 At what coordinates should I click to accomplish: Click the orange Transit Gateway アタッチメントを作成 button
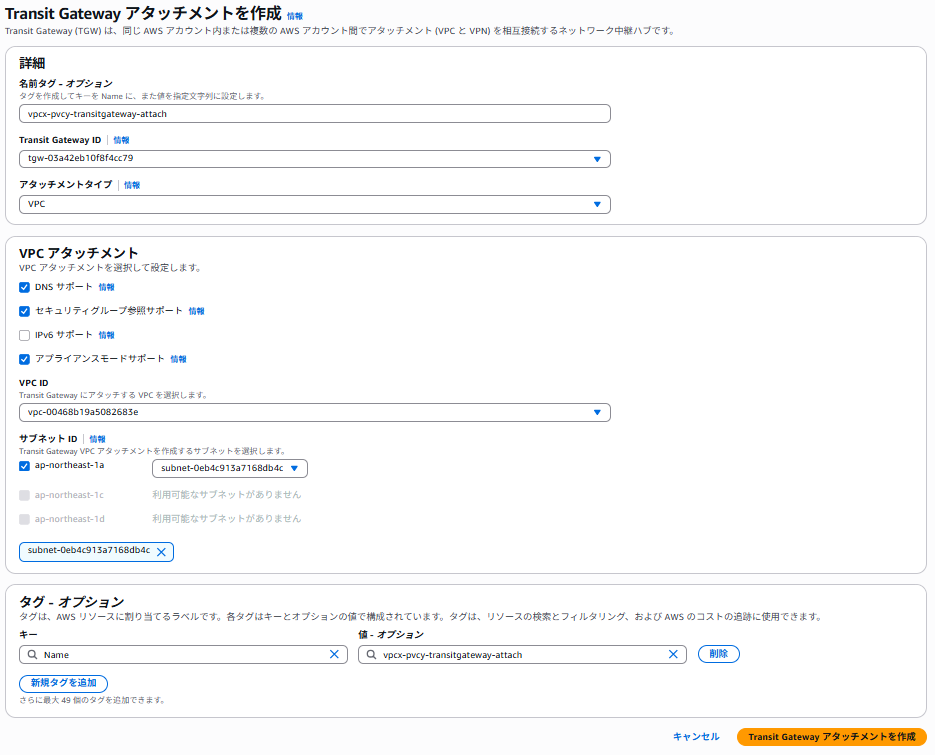point(832,737)
